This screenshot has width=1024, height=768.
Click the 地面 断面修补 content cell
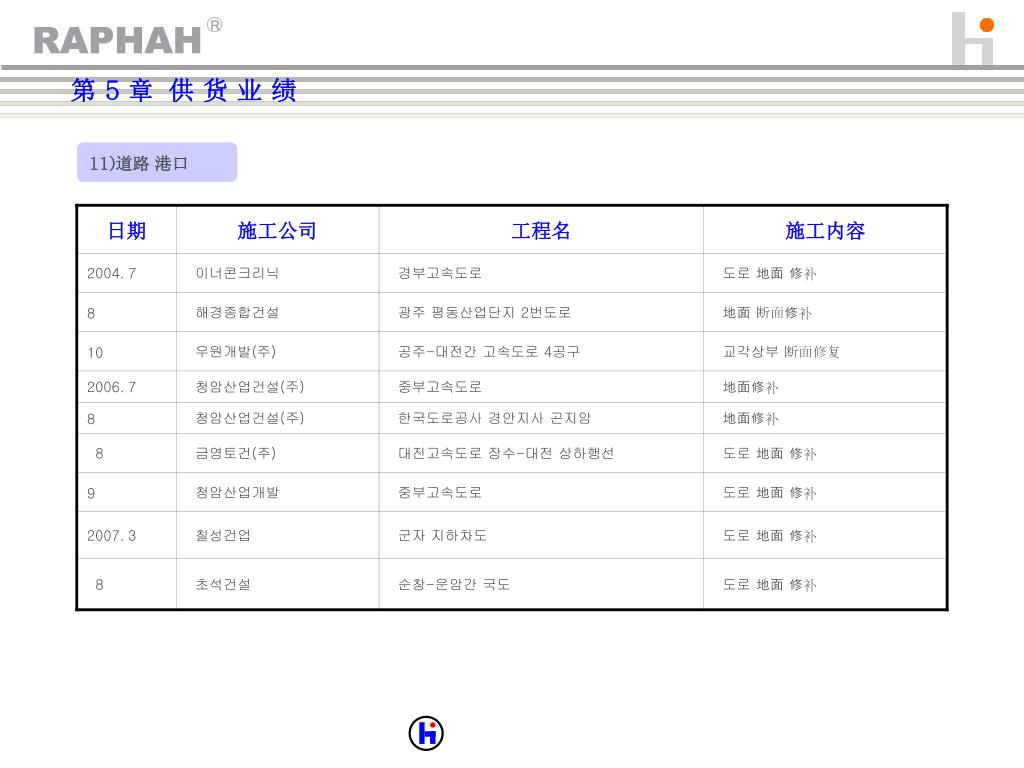767,313
